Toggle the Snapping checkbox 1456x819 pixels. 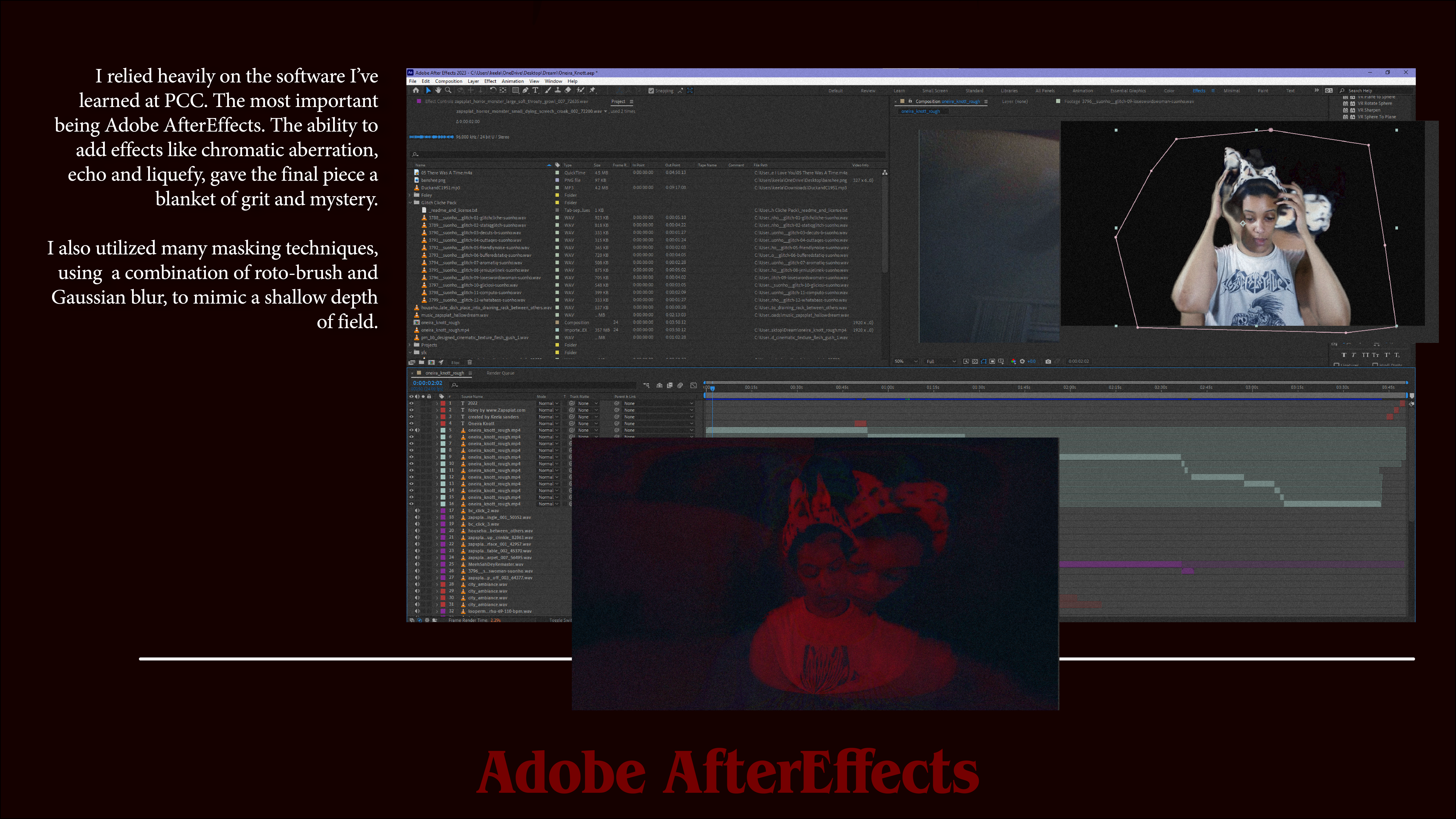click(x=651, y=90)
